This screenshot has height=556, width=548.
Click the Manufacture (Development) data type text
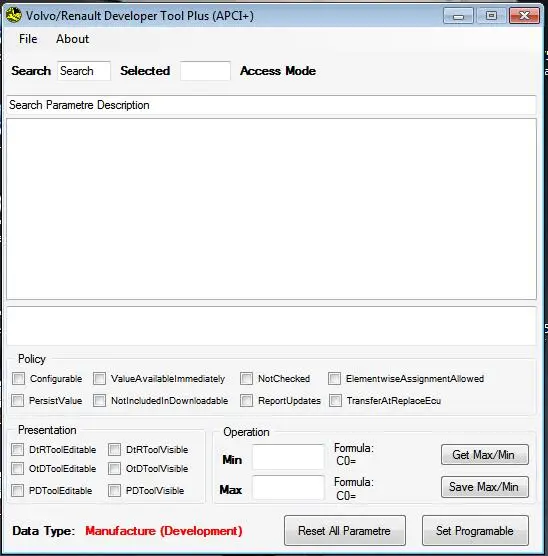pyautogui.click(x=164, y=531)
